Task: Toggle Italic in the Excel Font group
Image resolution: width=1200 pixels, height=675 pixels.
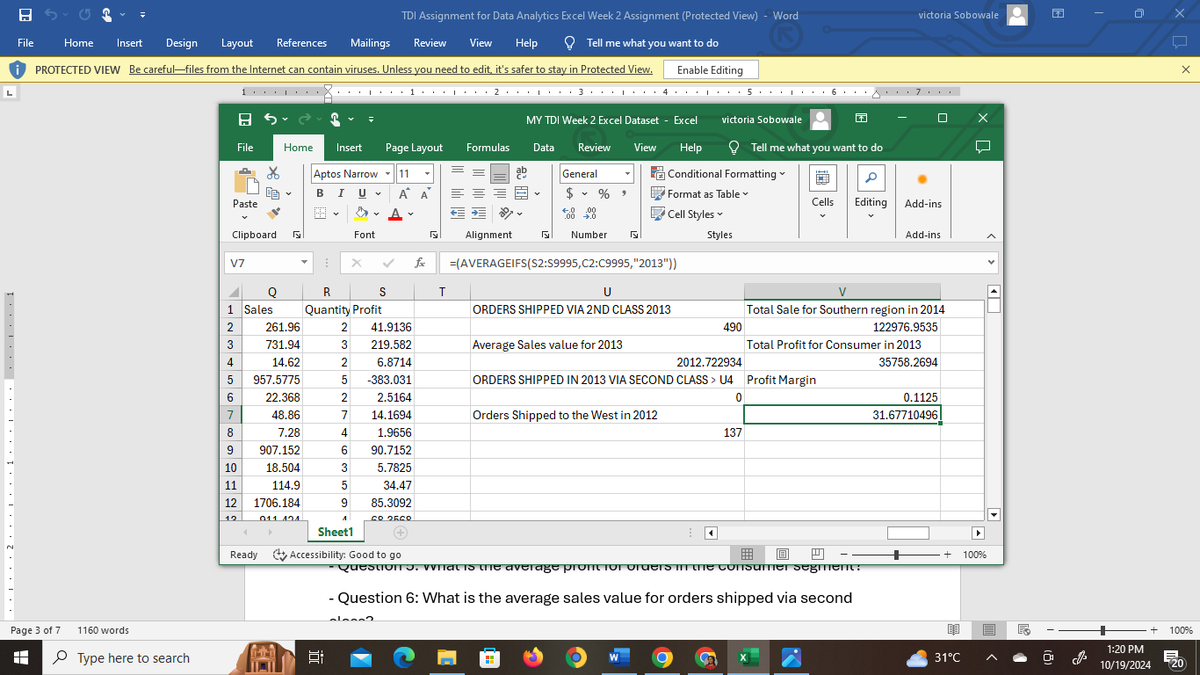Action: click(339, 193)
